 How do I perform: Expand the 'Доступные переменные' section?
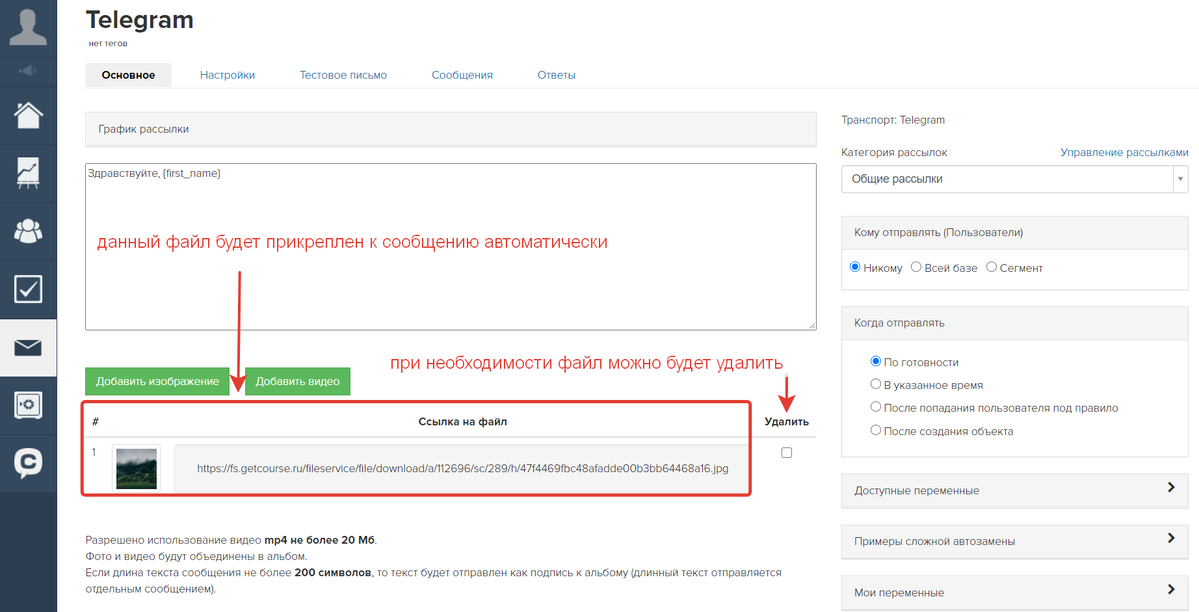(x=1015, y=490)
